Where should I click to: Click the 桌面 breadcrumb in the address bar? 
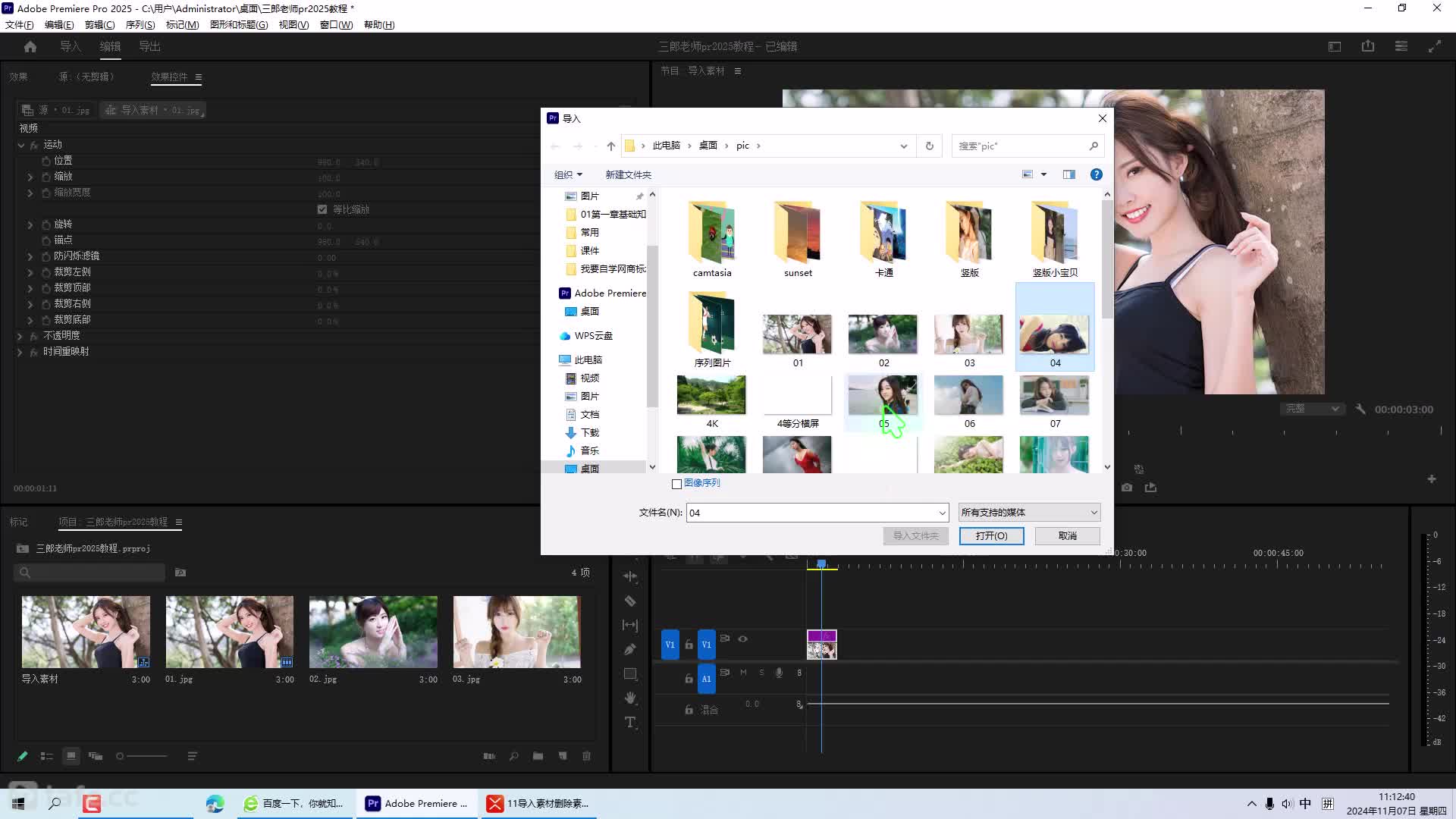[x=708, y=146]
